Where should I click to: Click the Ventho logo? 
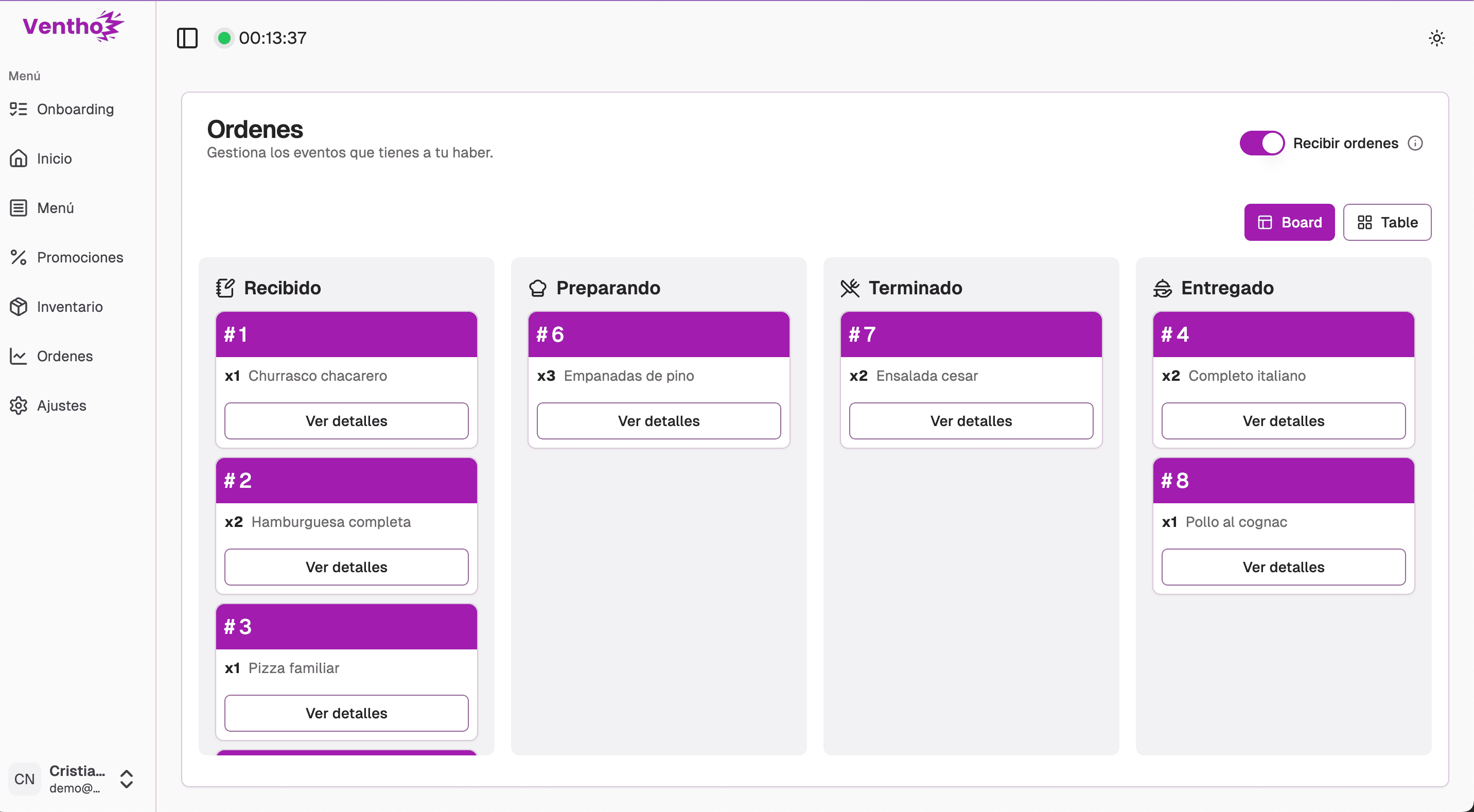coord(73,26)
